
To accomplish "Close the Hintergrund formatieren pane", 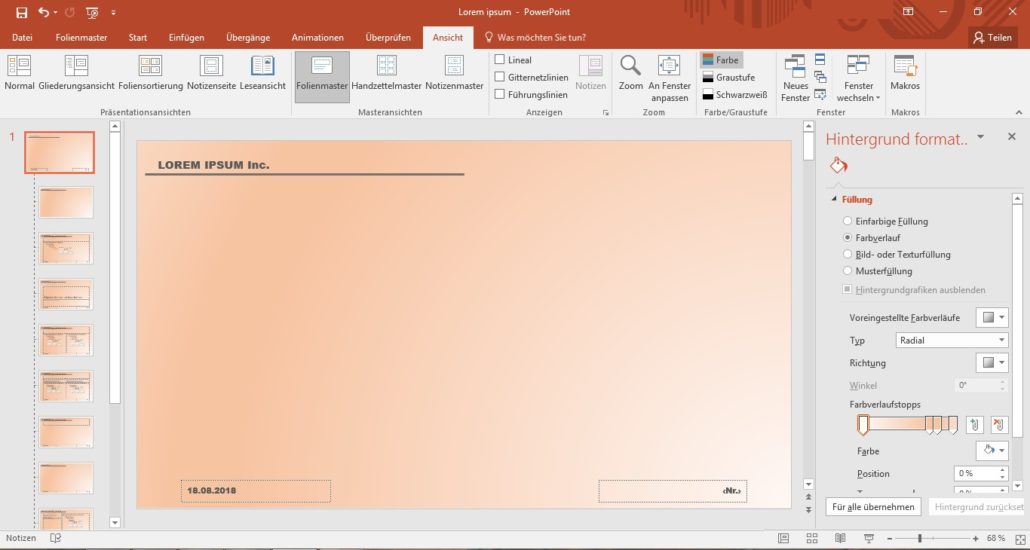I will pyautogui.click(x=1012, y=137).
